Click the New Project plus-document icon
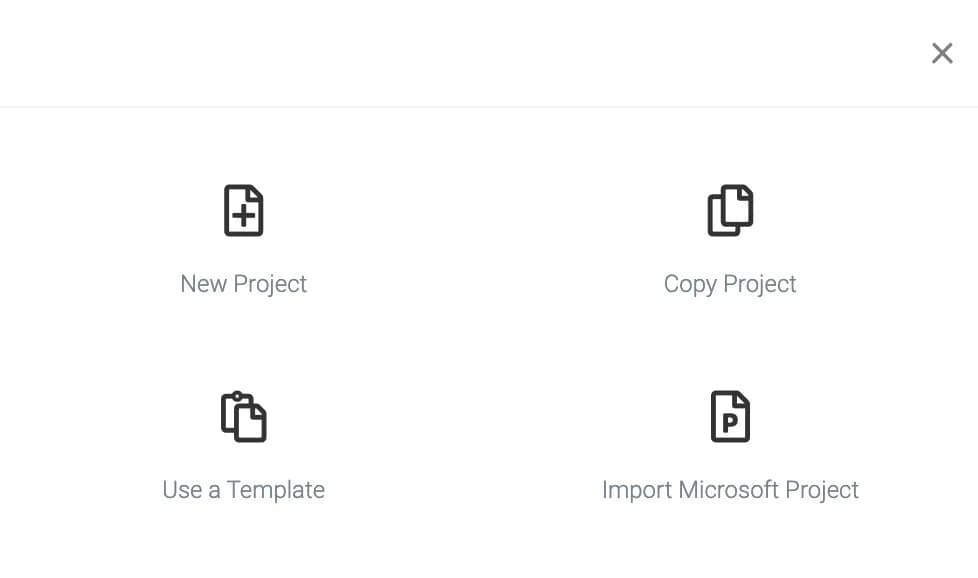Viewport: 978px width, 578px height. tap(243, 211)
